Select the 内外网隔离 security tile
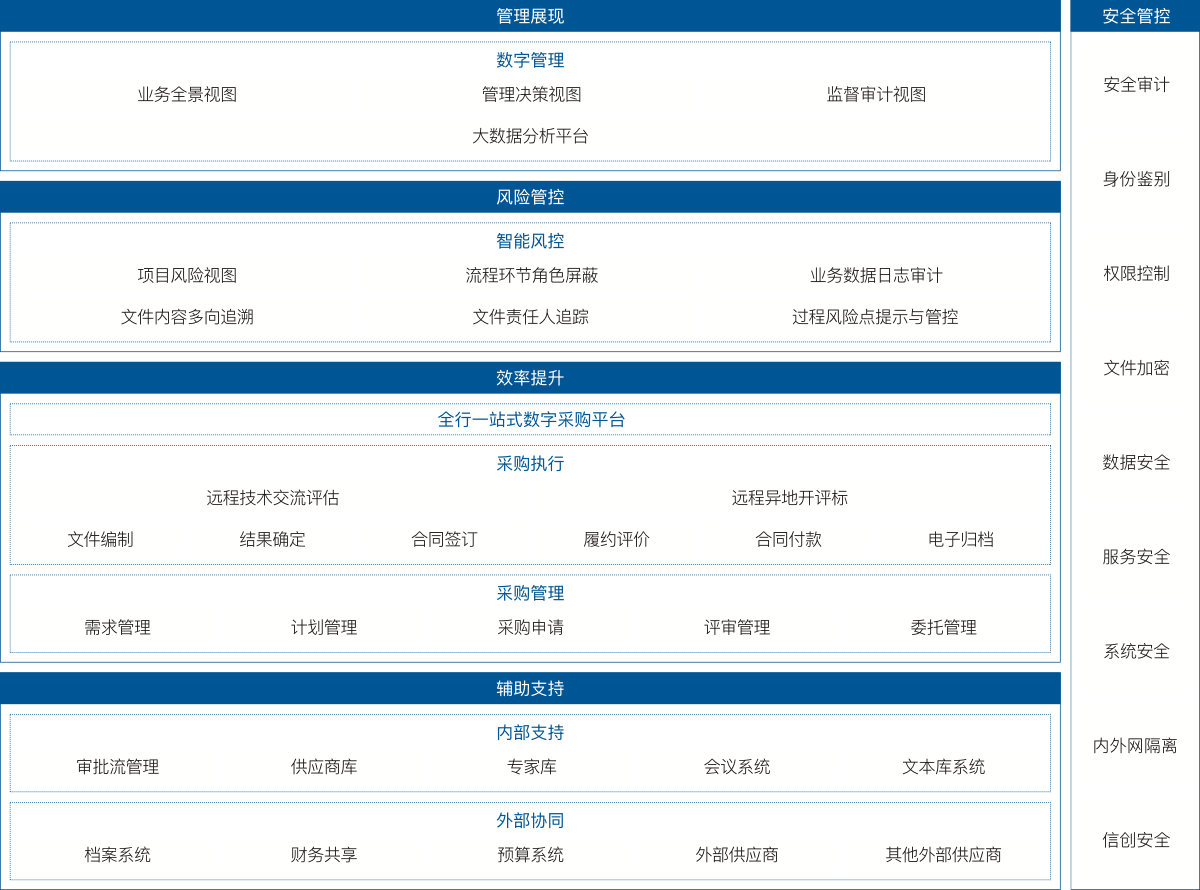The height and width of the screenshot is (890, 1200). (x=1136, y=746)
